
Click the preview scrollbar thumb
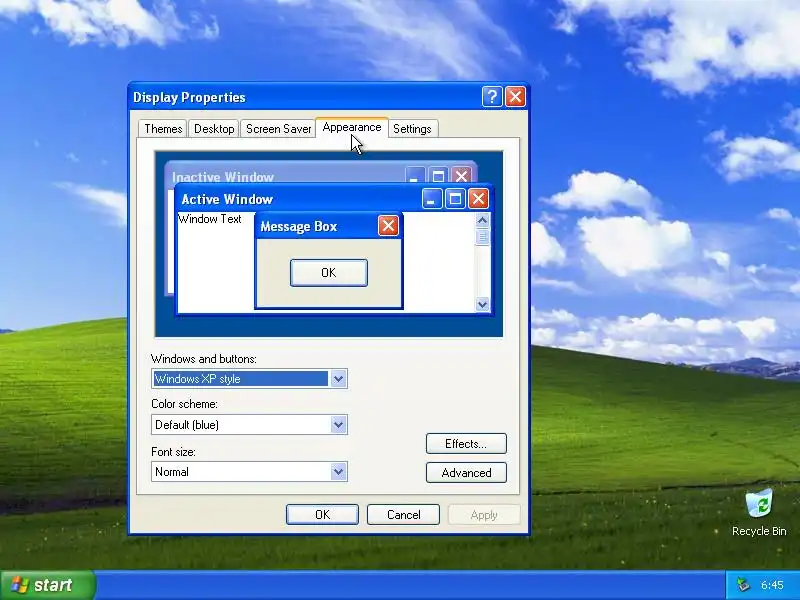[482, 237]
